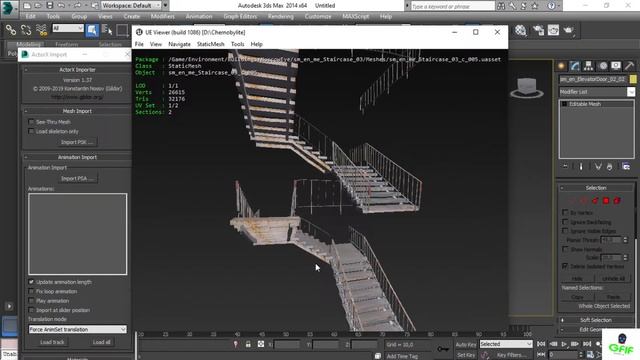The height and width of the screenshot is (360, 640).
Task: Select the Unlink Selection tool
Action: coord(26,30)
